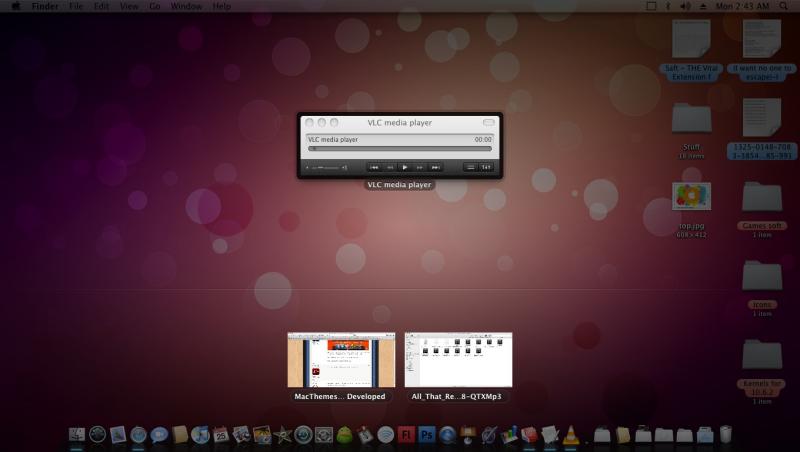Skip to next track in VLC
800x452 pixels.
[x=435, y=167]
